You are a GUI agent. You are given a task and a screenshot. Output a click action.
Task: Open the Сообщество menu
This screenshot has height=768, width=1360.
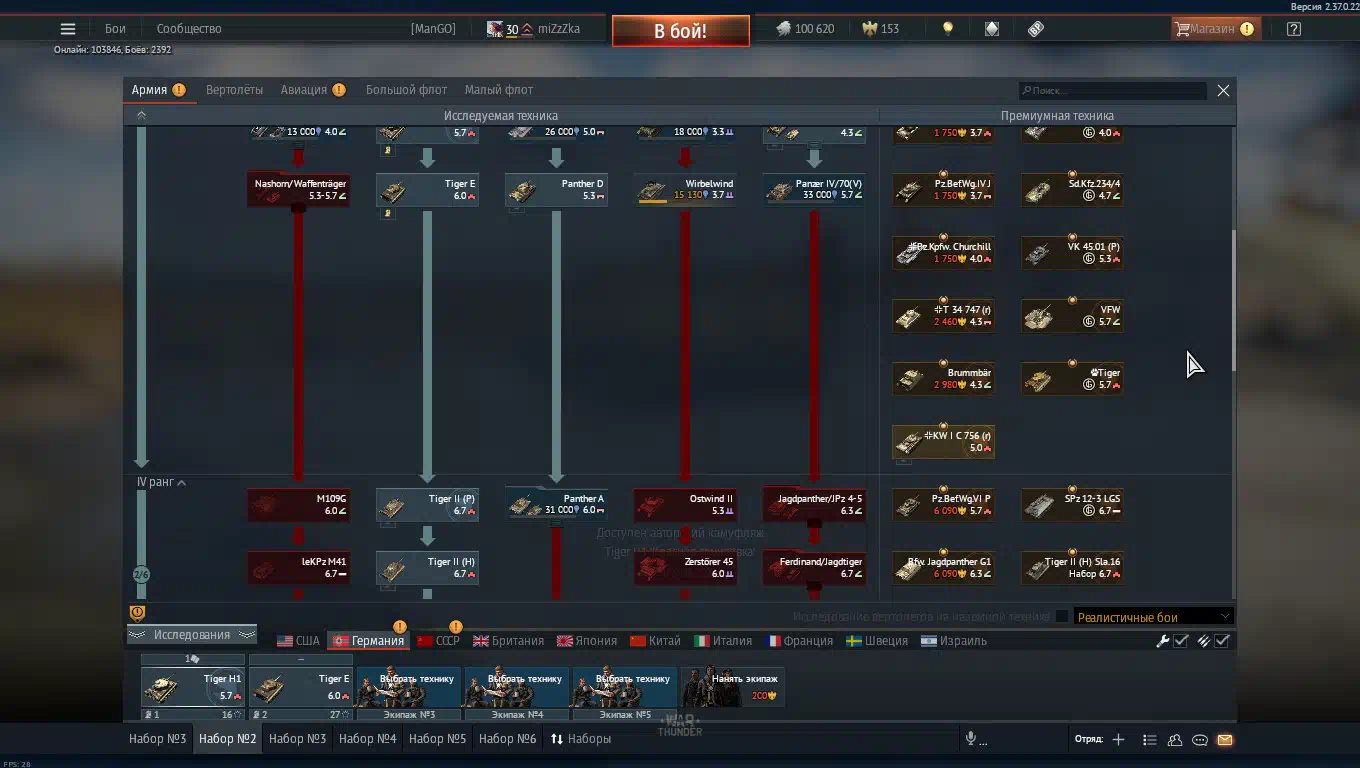[x=189, y=29]
